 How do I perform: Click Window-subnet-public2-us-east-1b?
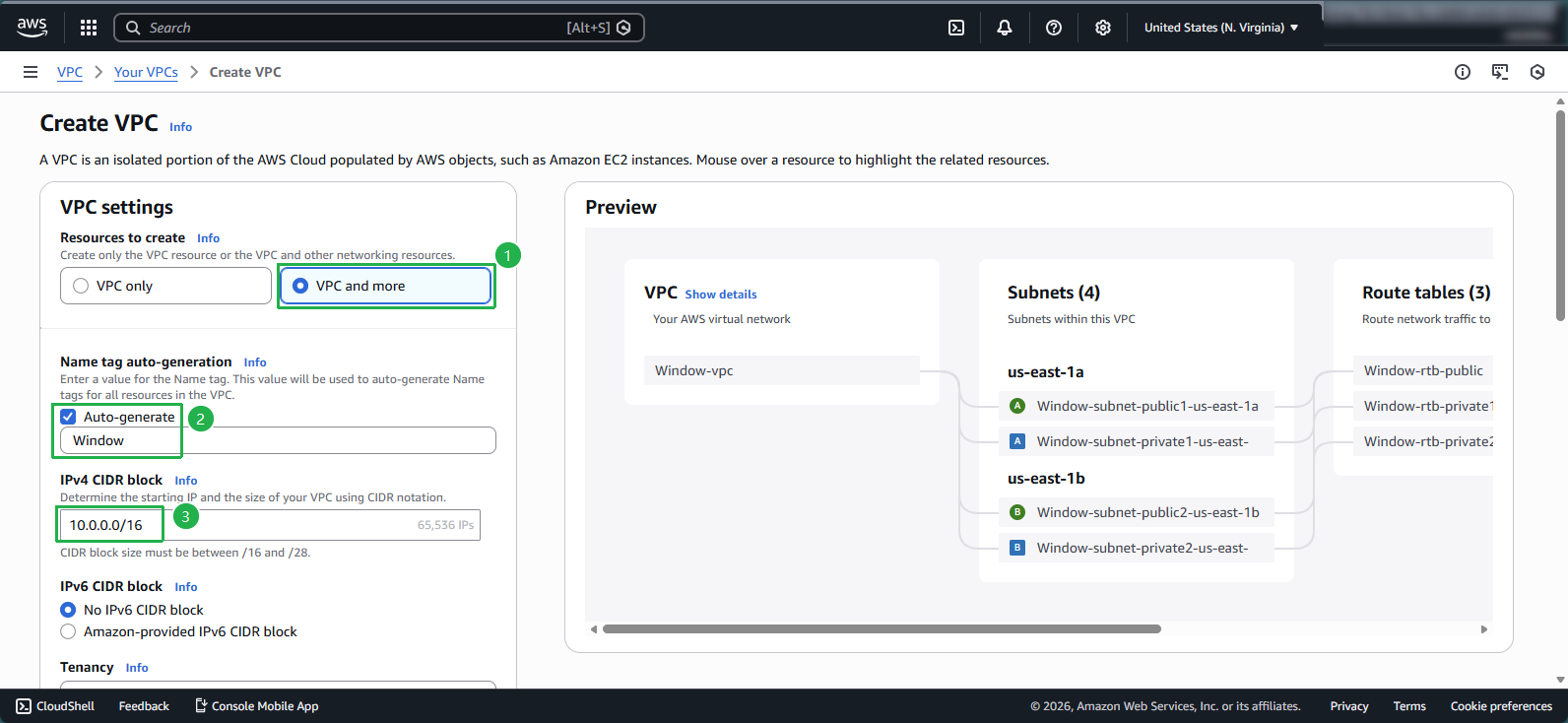pos(1137,512)
